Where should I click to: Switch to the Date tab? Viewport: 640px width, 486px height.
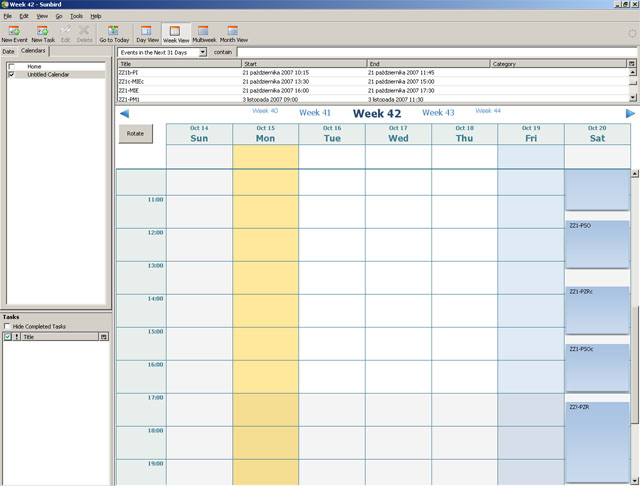click(x=8, y=51)
